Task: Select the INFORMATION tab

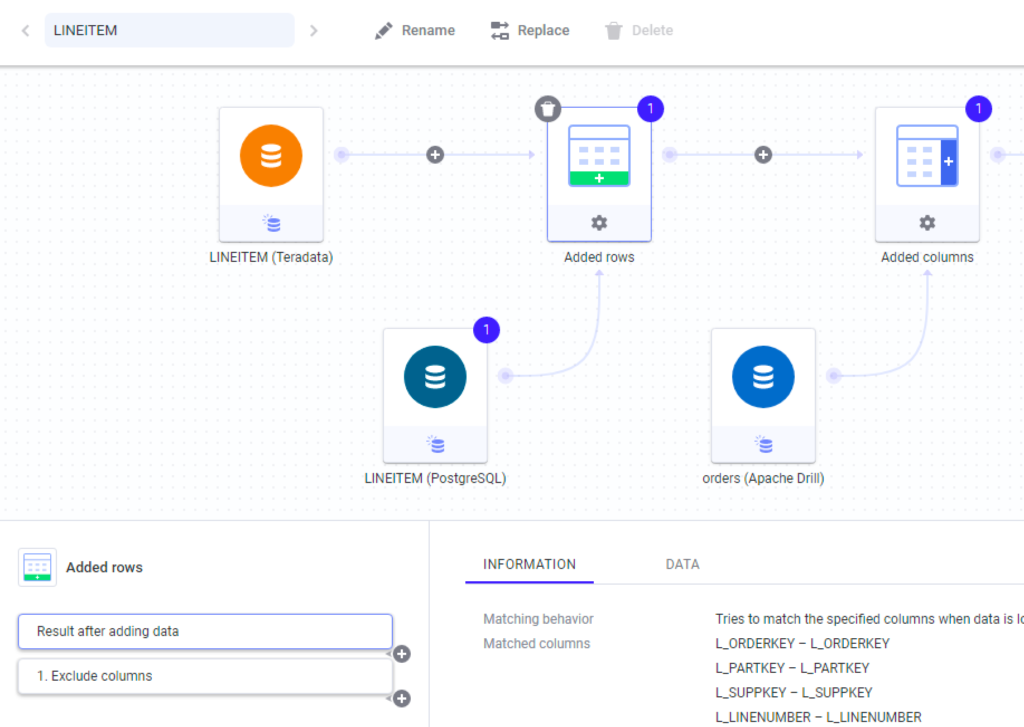Action: coord(528,564)
